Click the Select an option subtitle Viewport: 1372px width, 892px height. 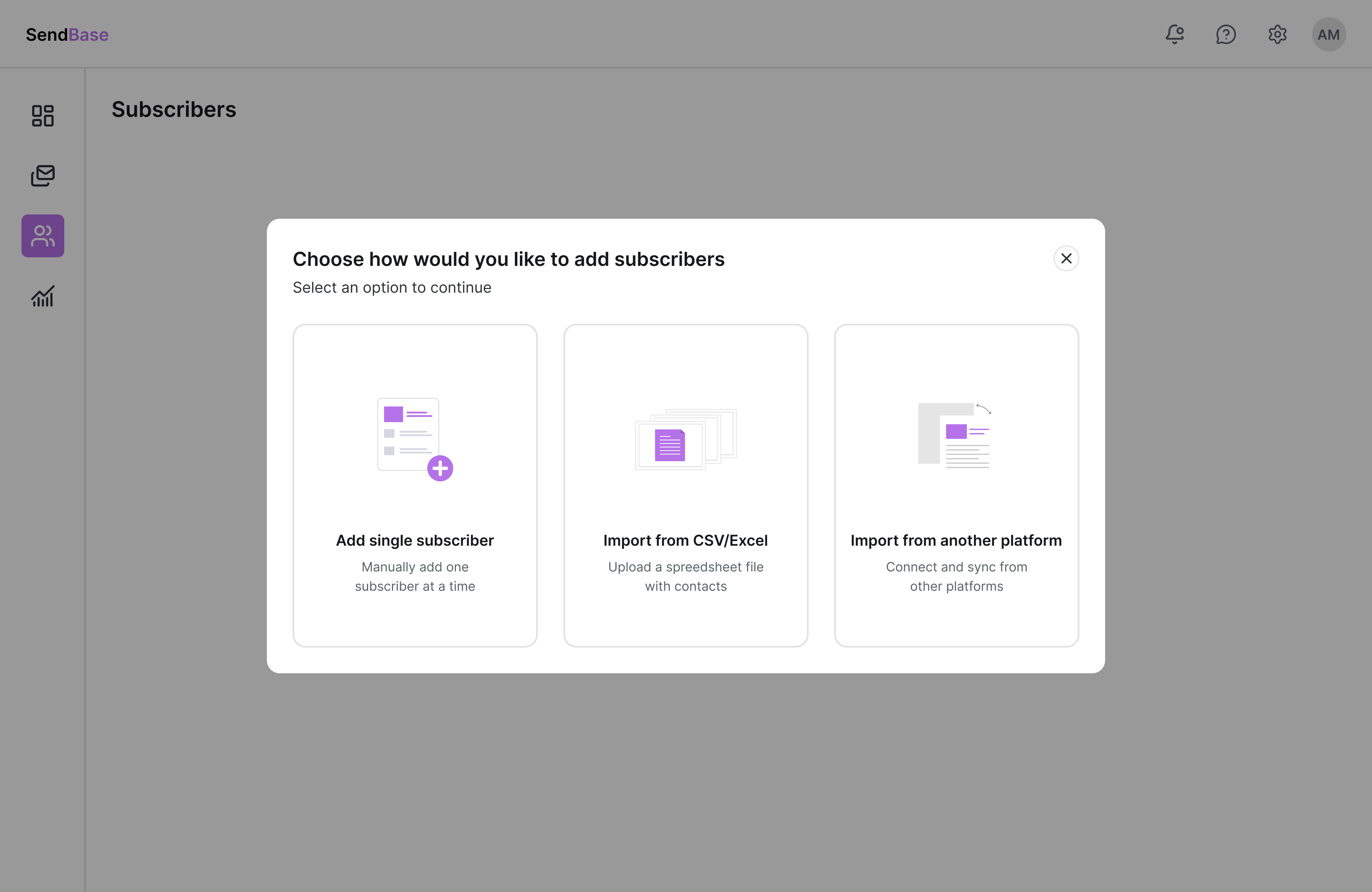(x=392, y=287)
